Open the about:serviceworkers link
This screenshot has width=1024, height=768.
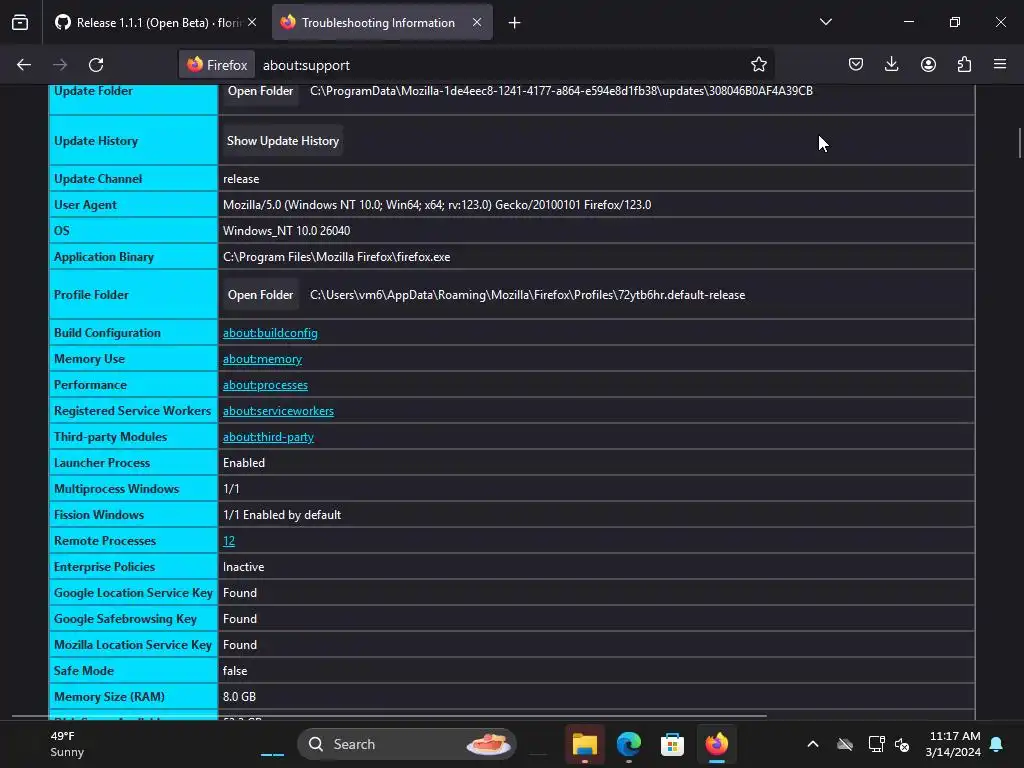point(278,411)
